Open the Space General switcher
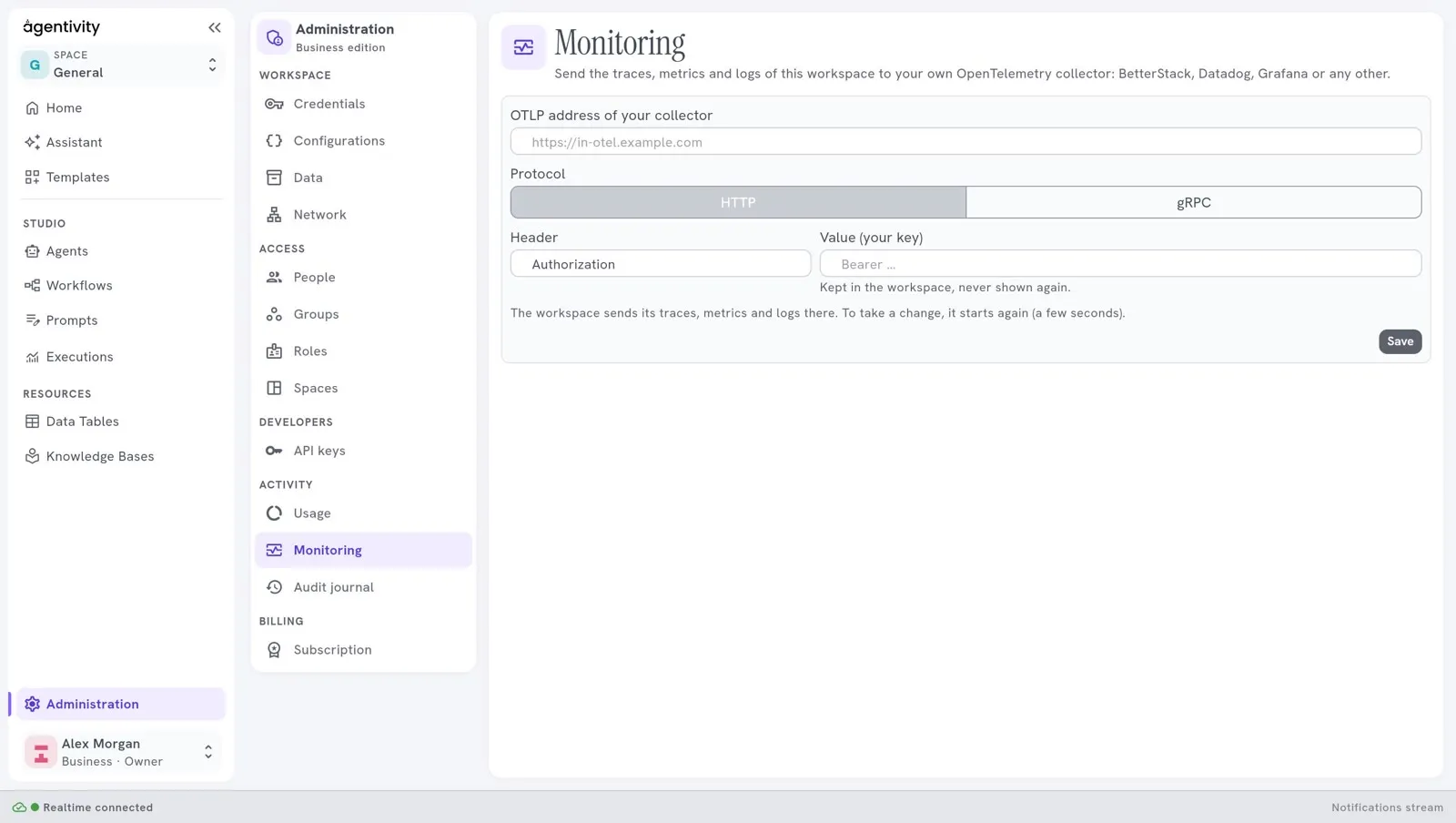 click(x=121, y=65)
